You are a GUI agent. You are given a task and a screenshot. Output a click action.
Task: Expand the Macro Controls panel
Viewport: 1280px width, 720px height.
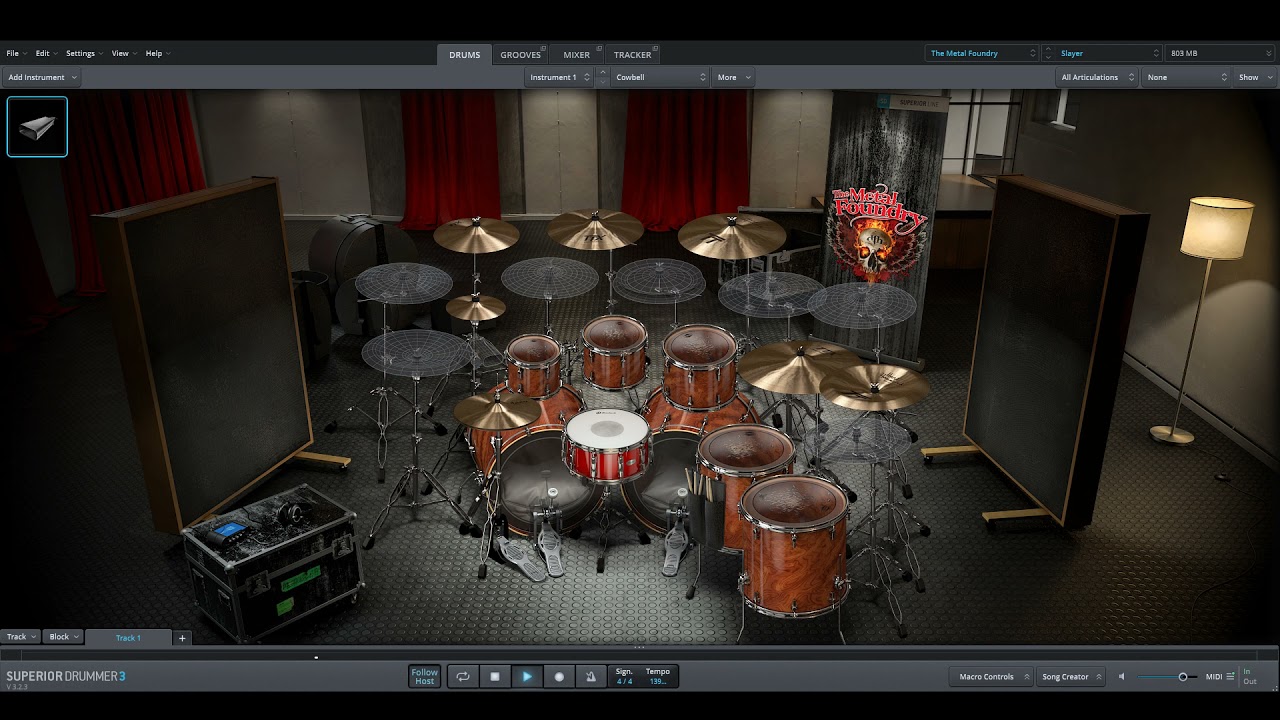point(991,677)
